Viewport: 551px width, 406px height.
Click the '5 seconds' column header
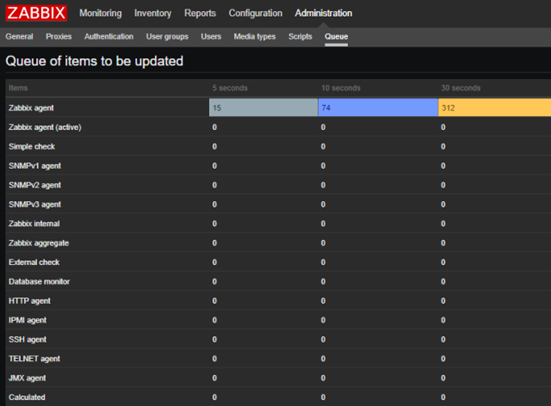click(x=230, y=88)
